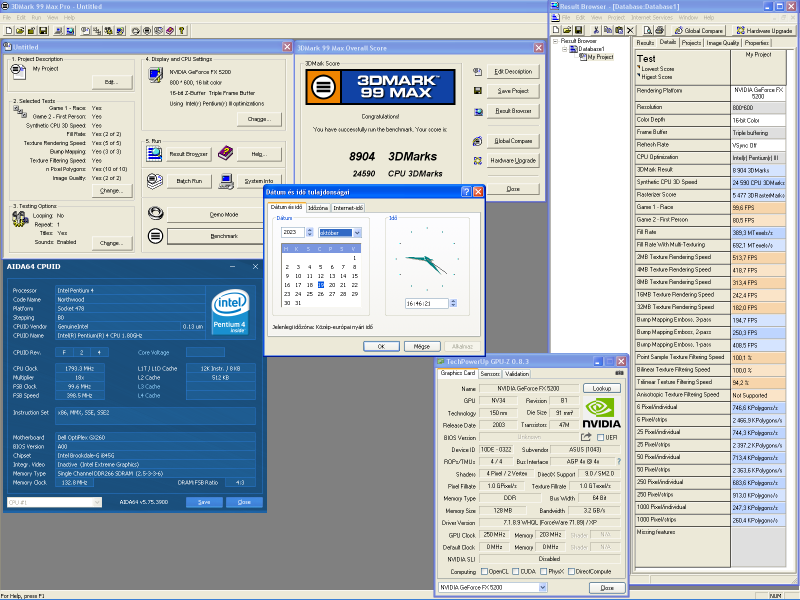Click Save Project button in score window
Image resolution: width=800 pixels, height=600 pixels.
coord(513,91)
